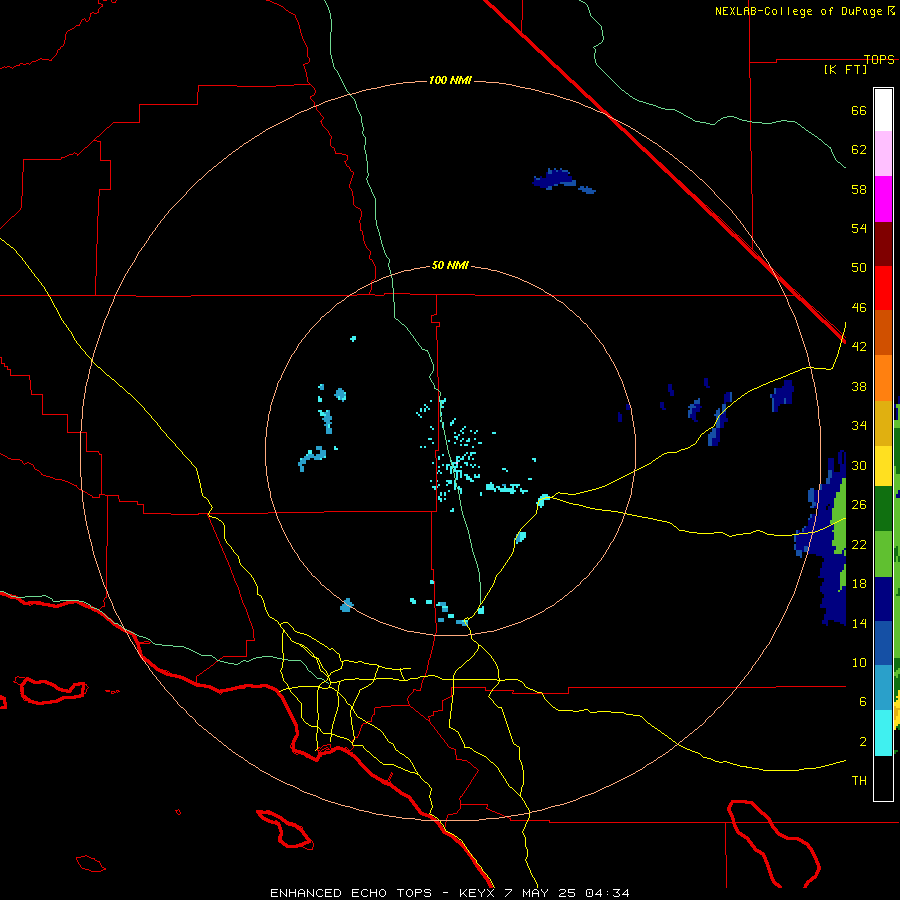Select the [K FT] units label
The width and height of the screenshot is (900, 900).
point(845,70)
